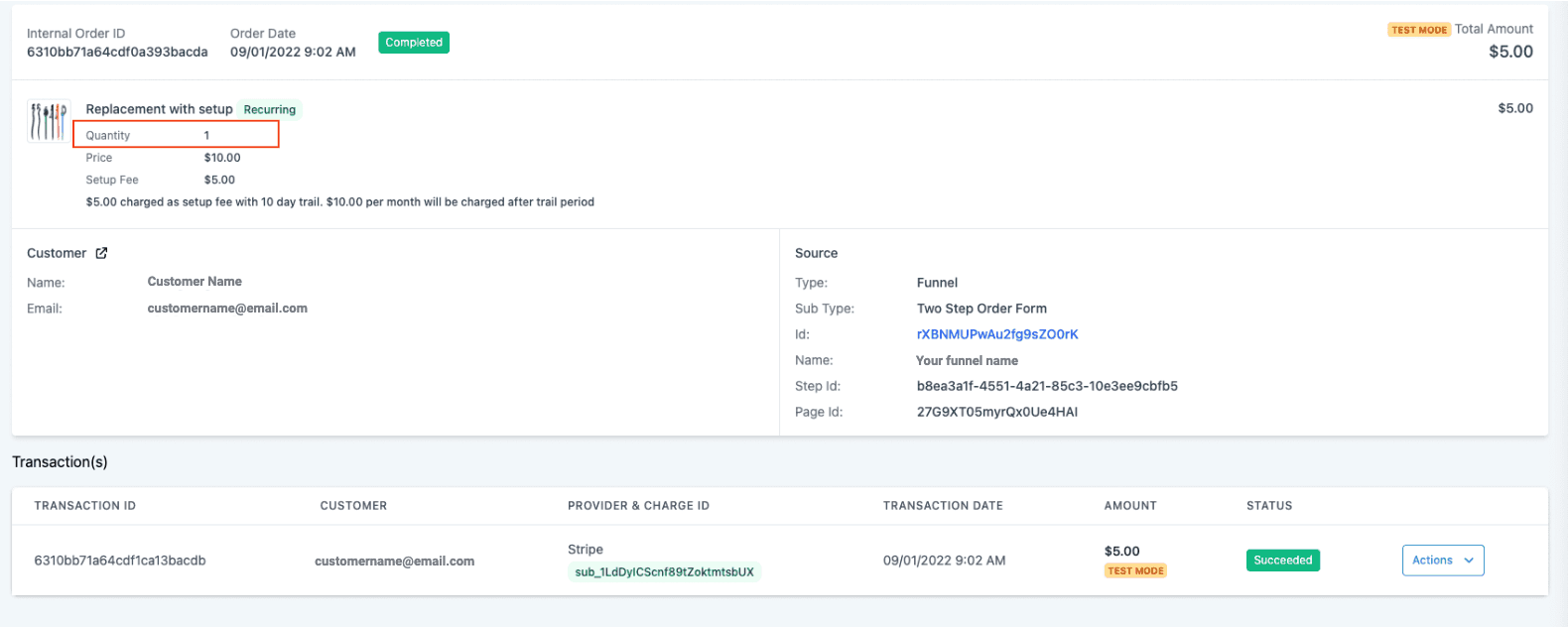Click the Status column header
Viewport: 1568px width, 627px height.
[x=1269, y=506]
